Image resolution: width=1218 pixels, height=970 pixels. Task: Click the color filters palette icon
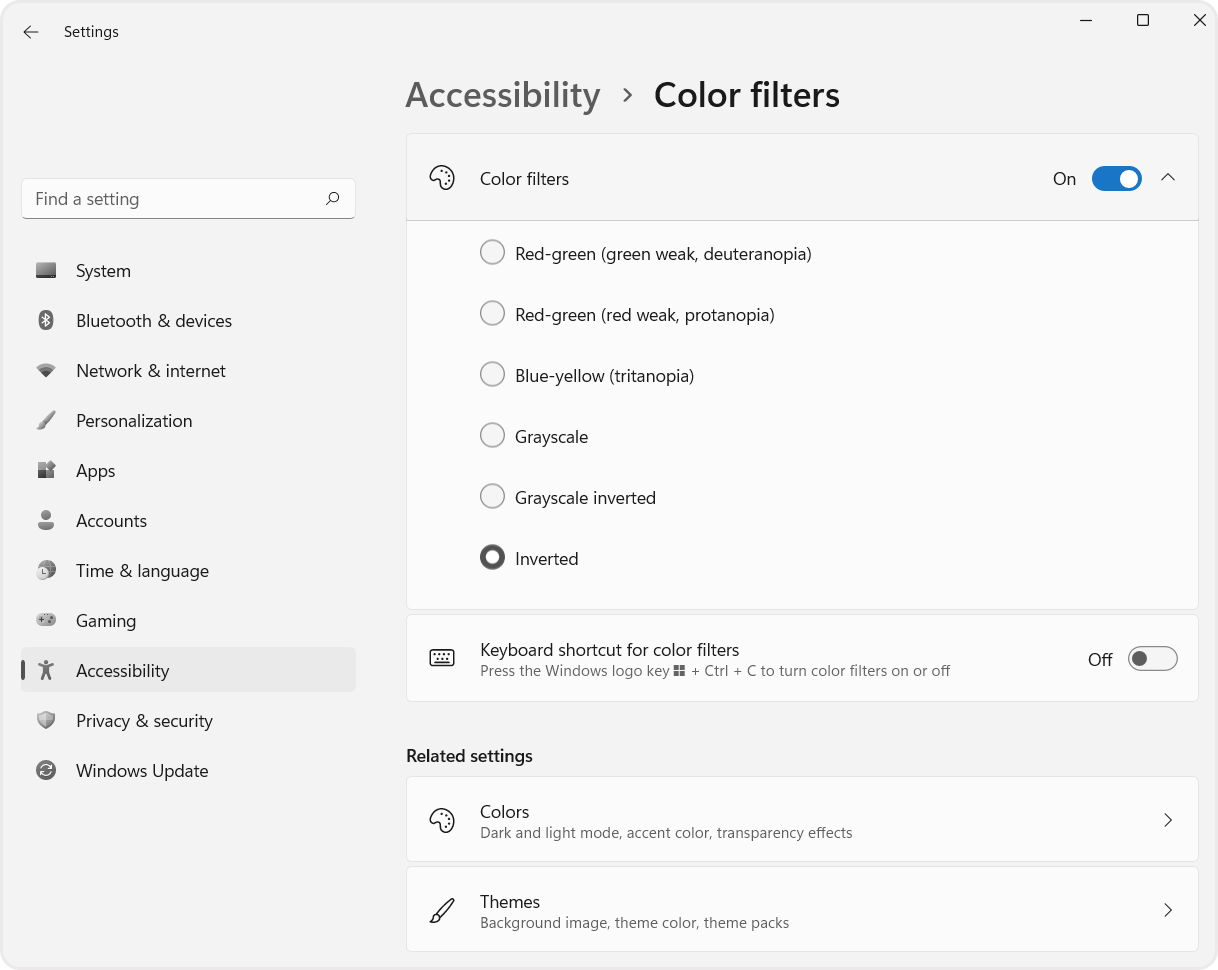[442, 177]
